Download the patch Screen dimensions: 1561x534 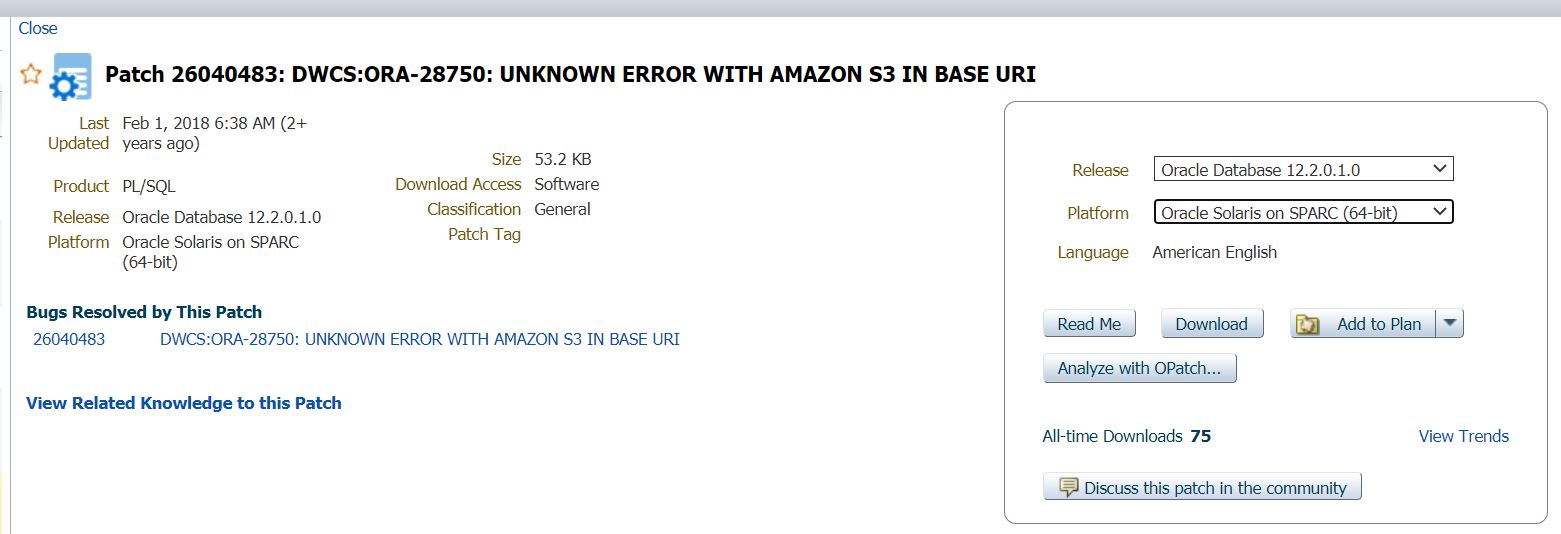[x=1211, y=324]
